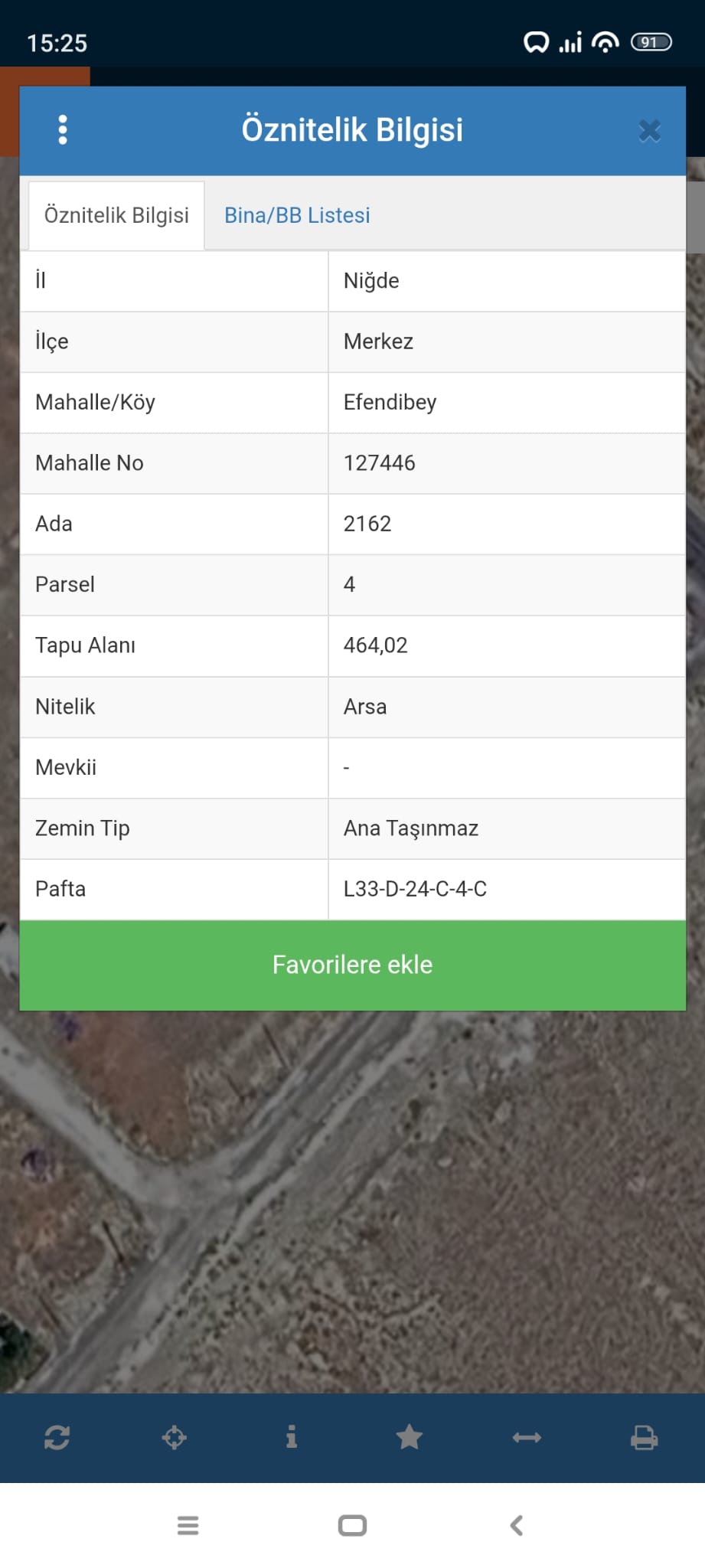Screen dimensions: 705x1568
Task: Click the Efendibey neighborhood value
Action: pyautogui.click(x=390, y=403)
